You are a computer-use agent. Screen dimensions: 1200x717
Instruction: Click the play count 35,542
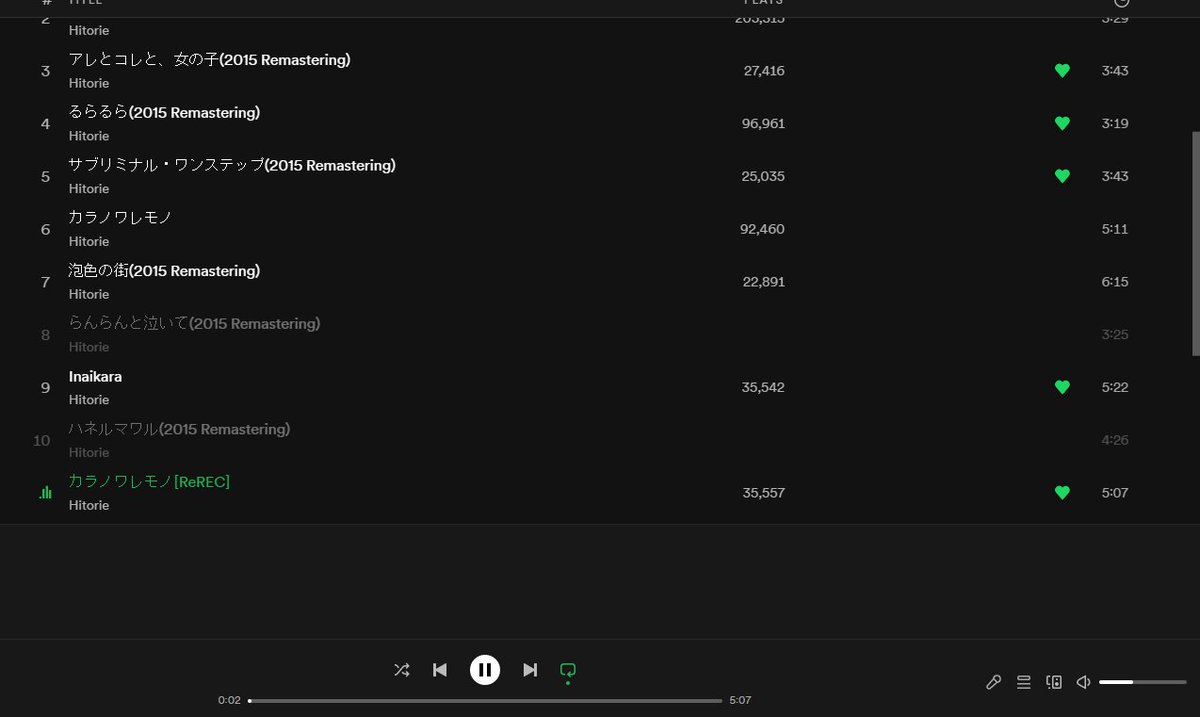point(764,387)
